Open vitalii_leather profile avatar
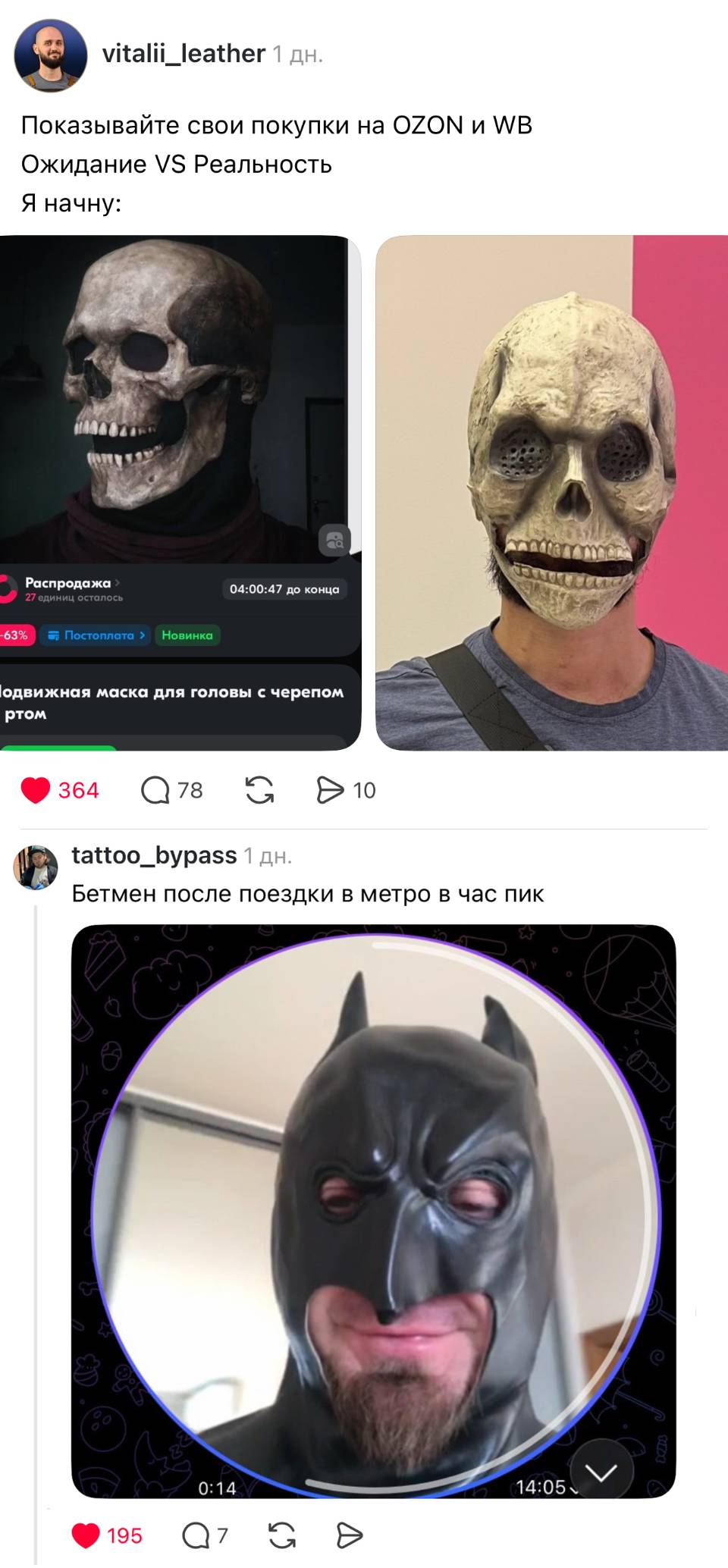Image resolution: width=728 pixels, height=1568 pixels. [51, 55]
